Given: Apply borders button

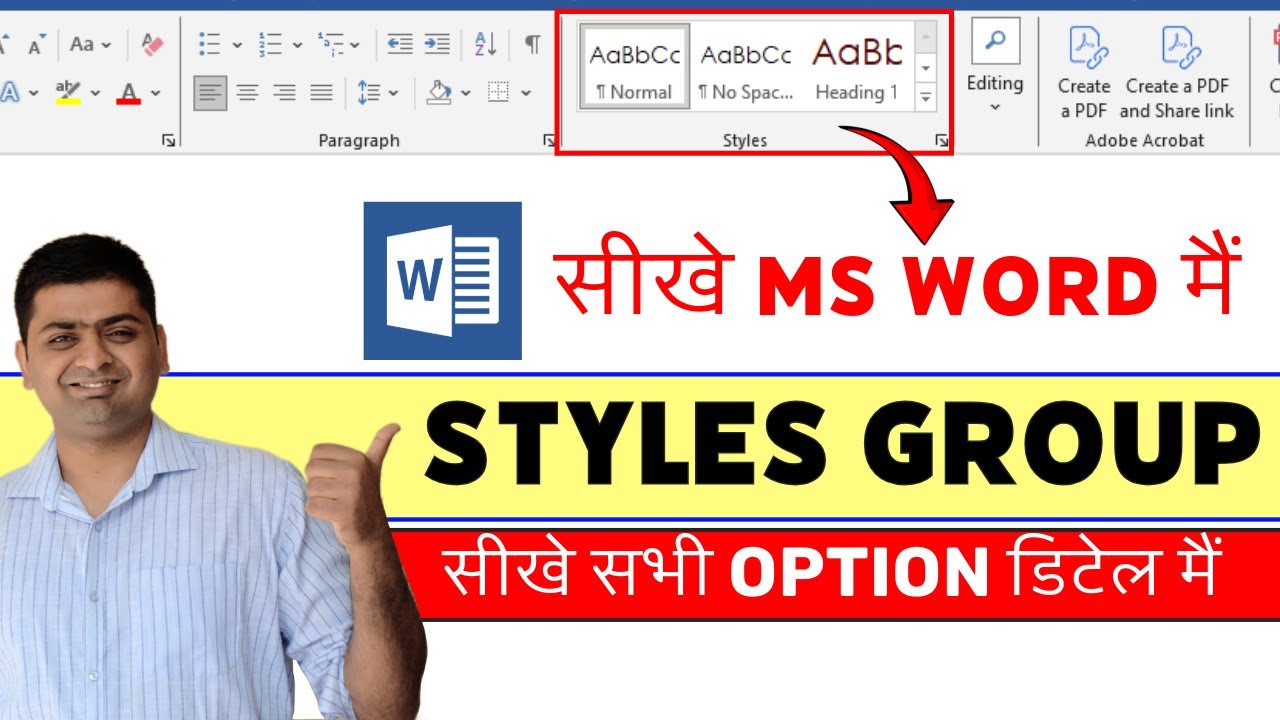Looking at the screenshot, I should pos(498,93).
